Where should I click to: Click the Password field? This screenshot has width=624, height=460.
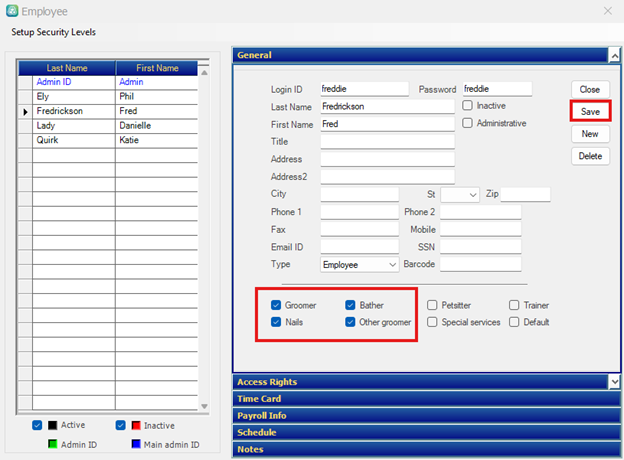[x=497, y=89]
